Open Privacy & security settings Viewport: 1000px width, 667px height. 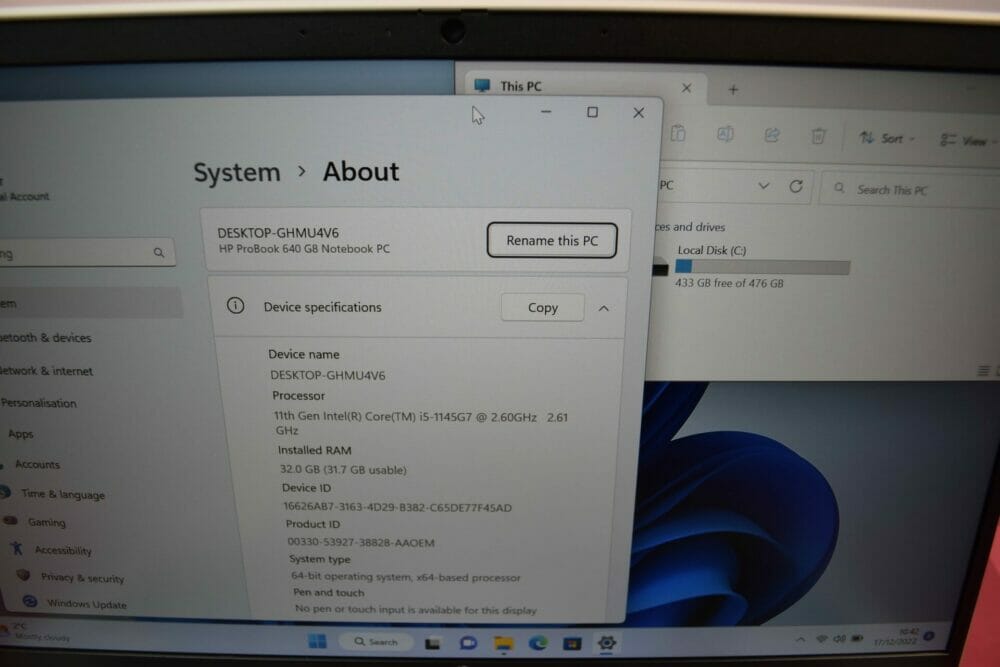pyautogui.click(x=82, y=578)
